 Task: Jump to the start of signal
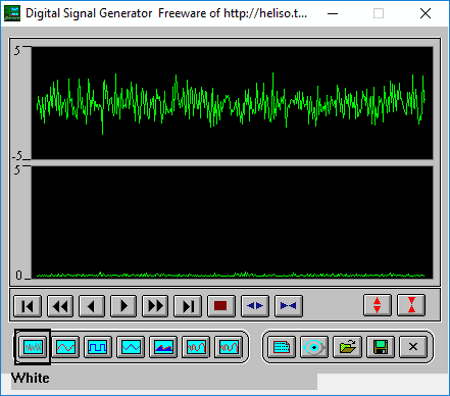click(28, 306)
